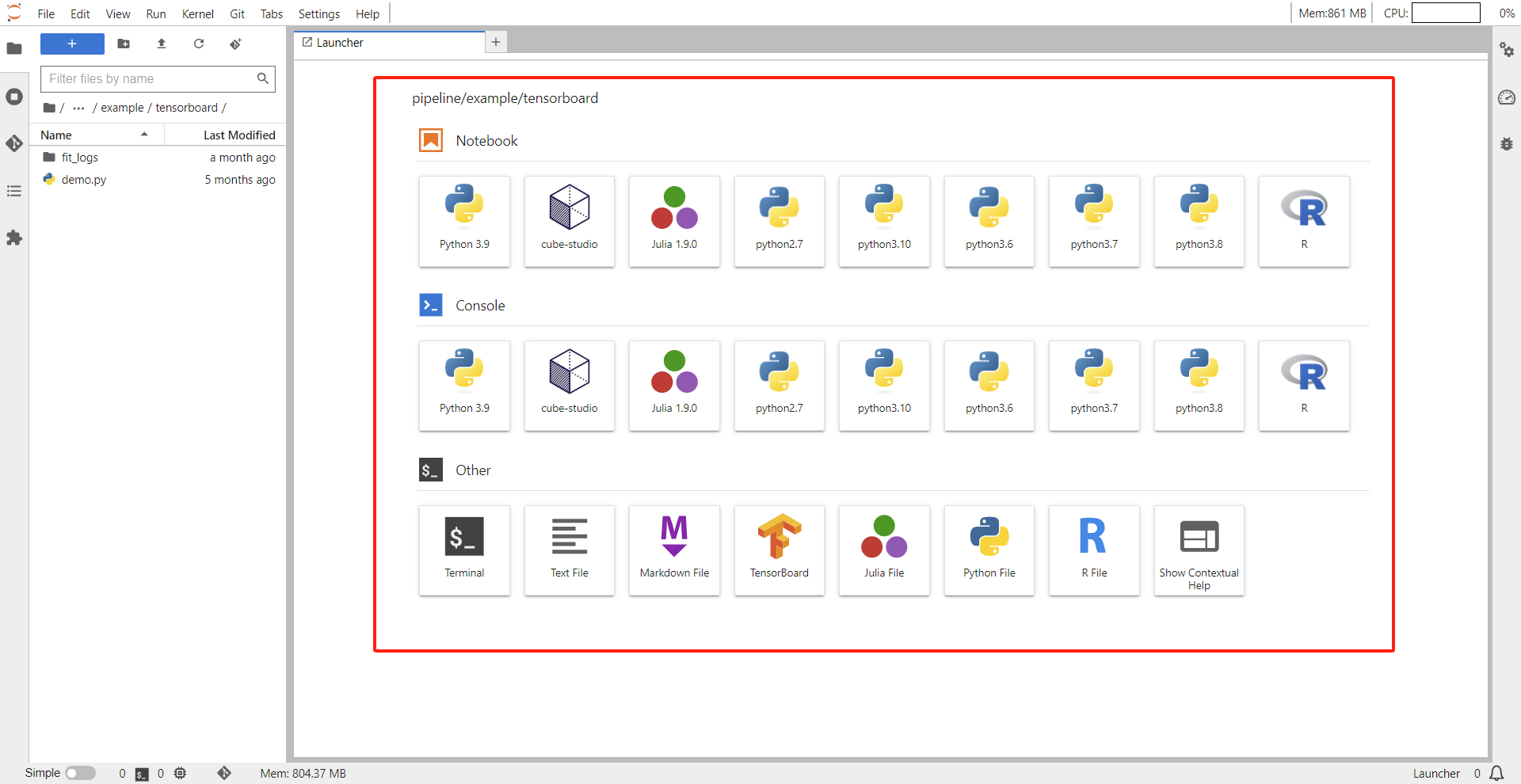Open R notebook card

[x=1304, y=221]
